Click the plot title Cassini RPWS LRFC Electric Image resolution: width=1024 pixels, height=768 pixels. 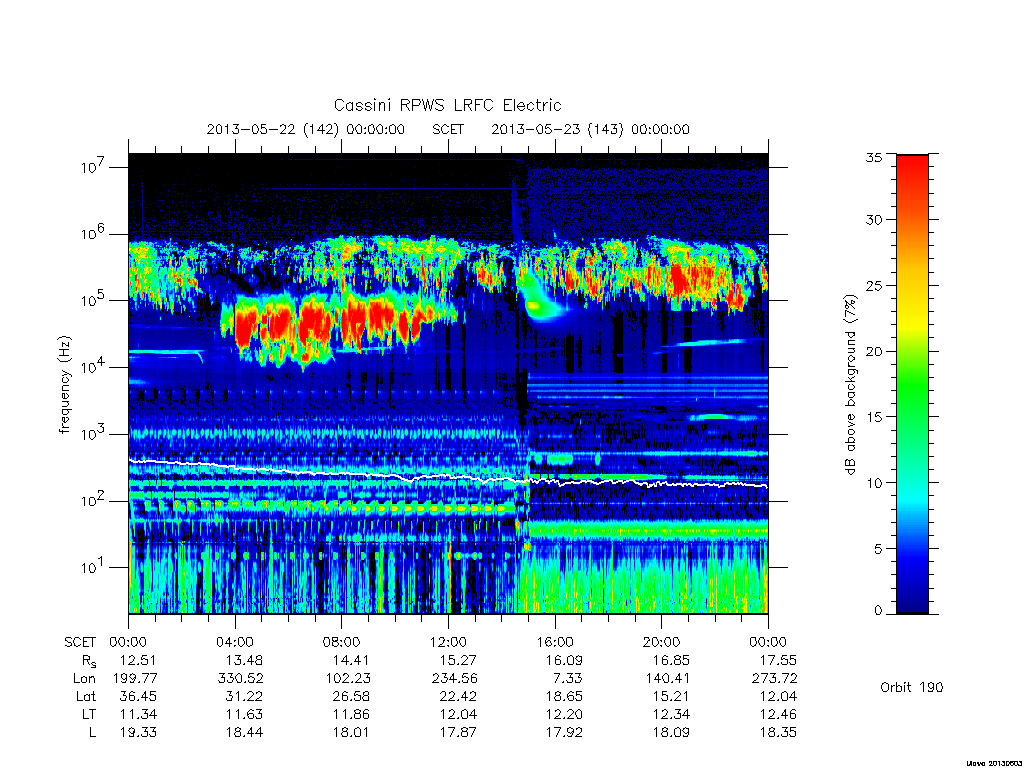point(447,105)
